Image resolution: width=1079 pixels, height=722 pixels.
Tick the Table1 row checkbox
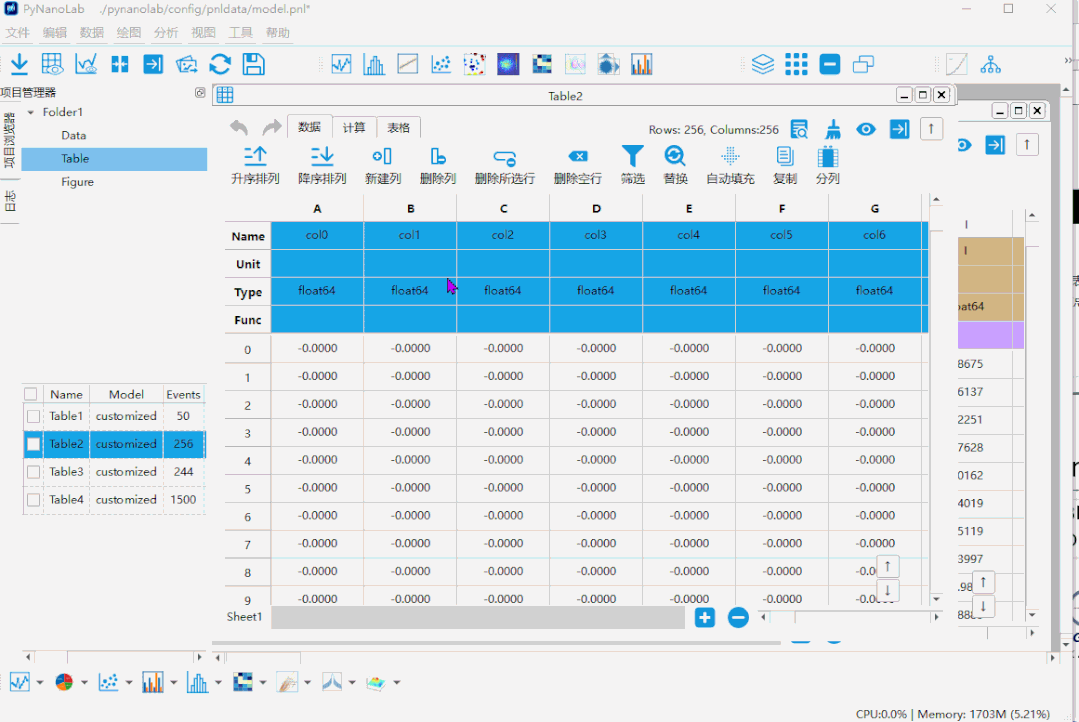pos(33,416)
